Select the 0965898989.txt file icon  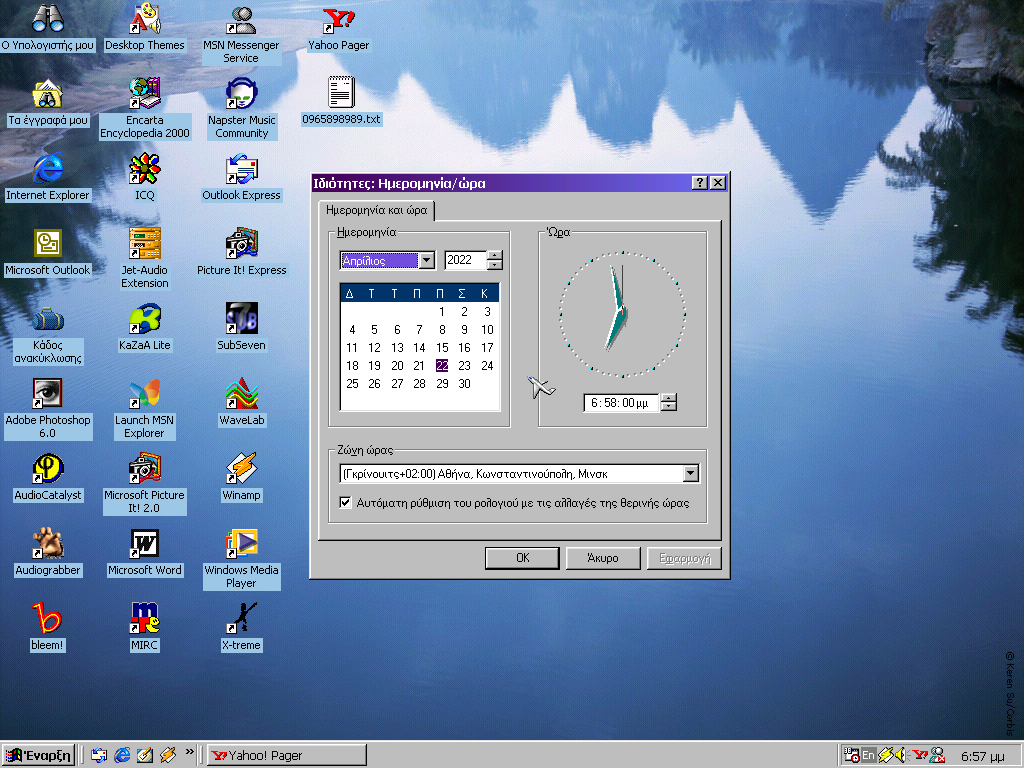coord(341,93)
